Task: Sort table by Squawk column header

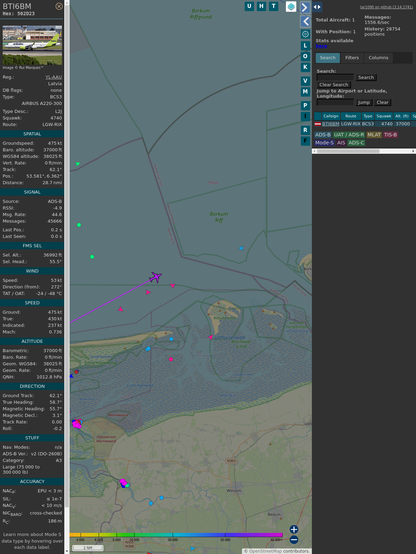Action: (383, 116)
